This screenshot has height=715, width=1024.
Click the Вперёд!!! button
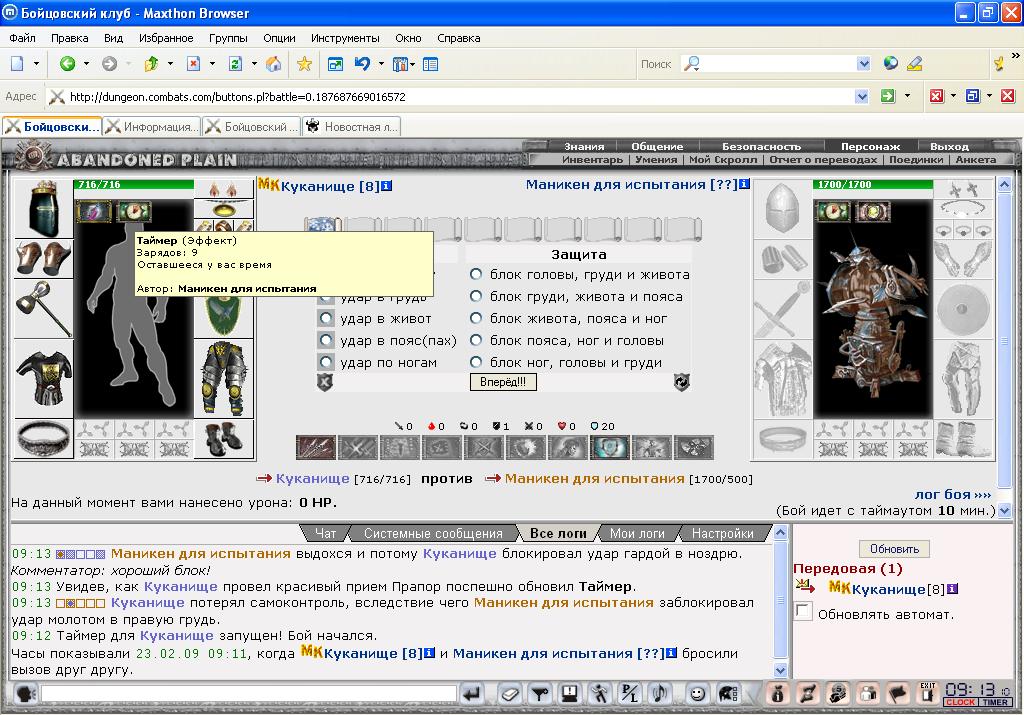tap(503, 382)
